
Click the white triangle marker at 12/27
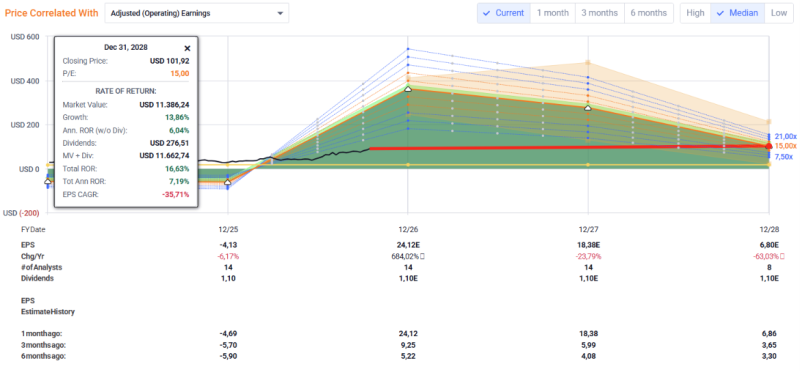(x=588, y=108)
